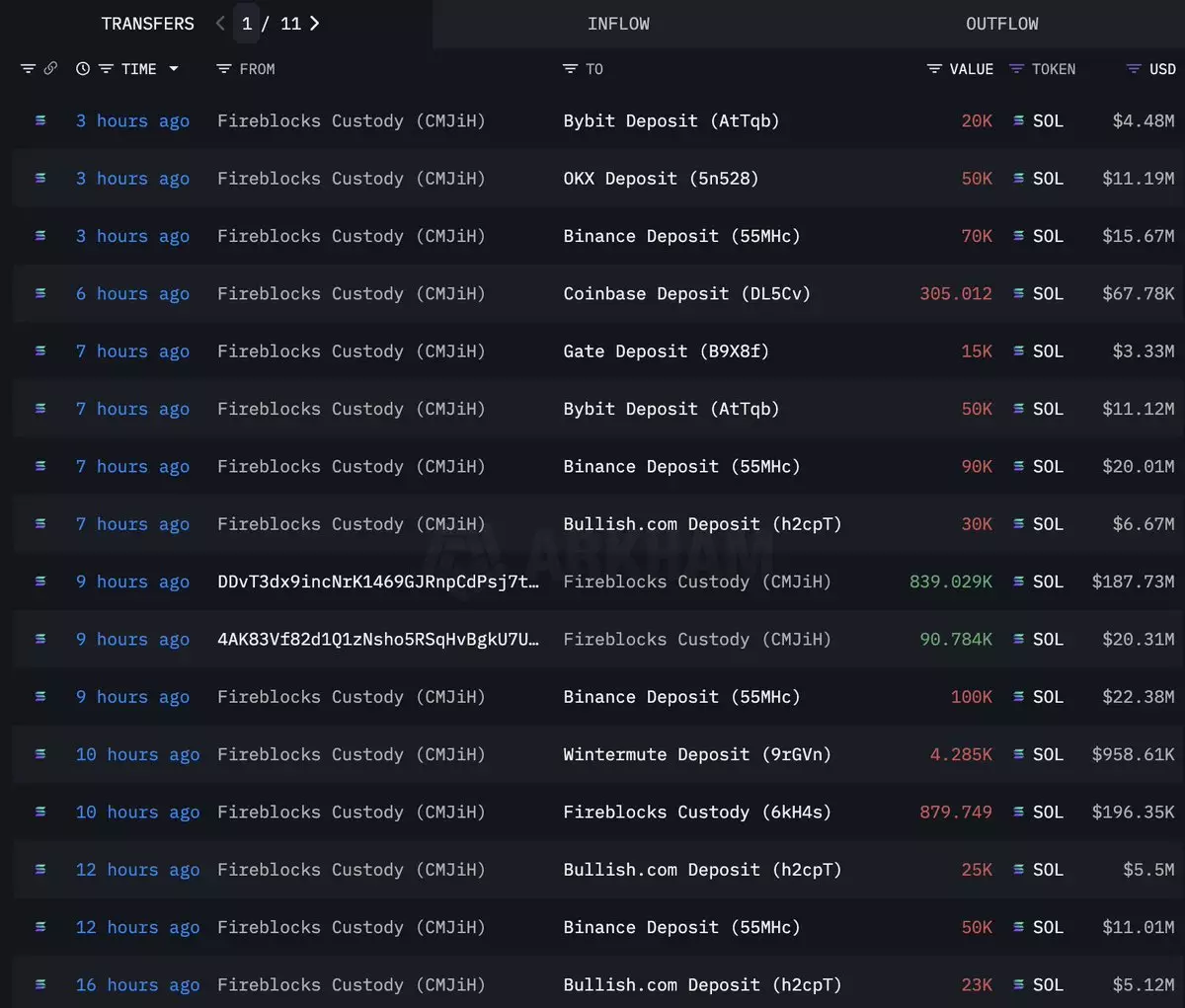This screenshot has width=1185, height=1008.
Task: Open Fireblocks Custody (6kH4s) address
Action: [x=697, y=812]
